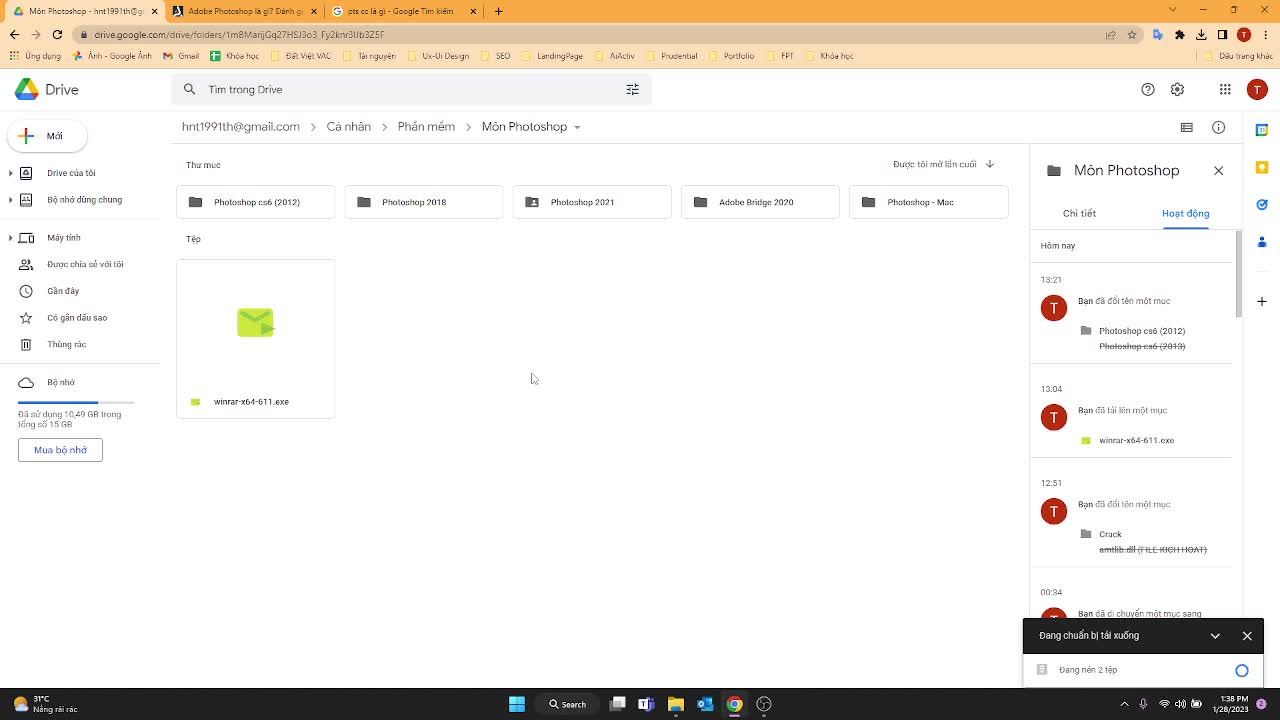The height and width of the screenshot is (720, 1280).
Task: Open the Google apps grid
Action: [x=1225, y=90]
